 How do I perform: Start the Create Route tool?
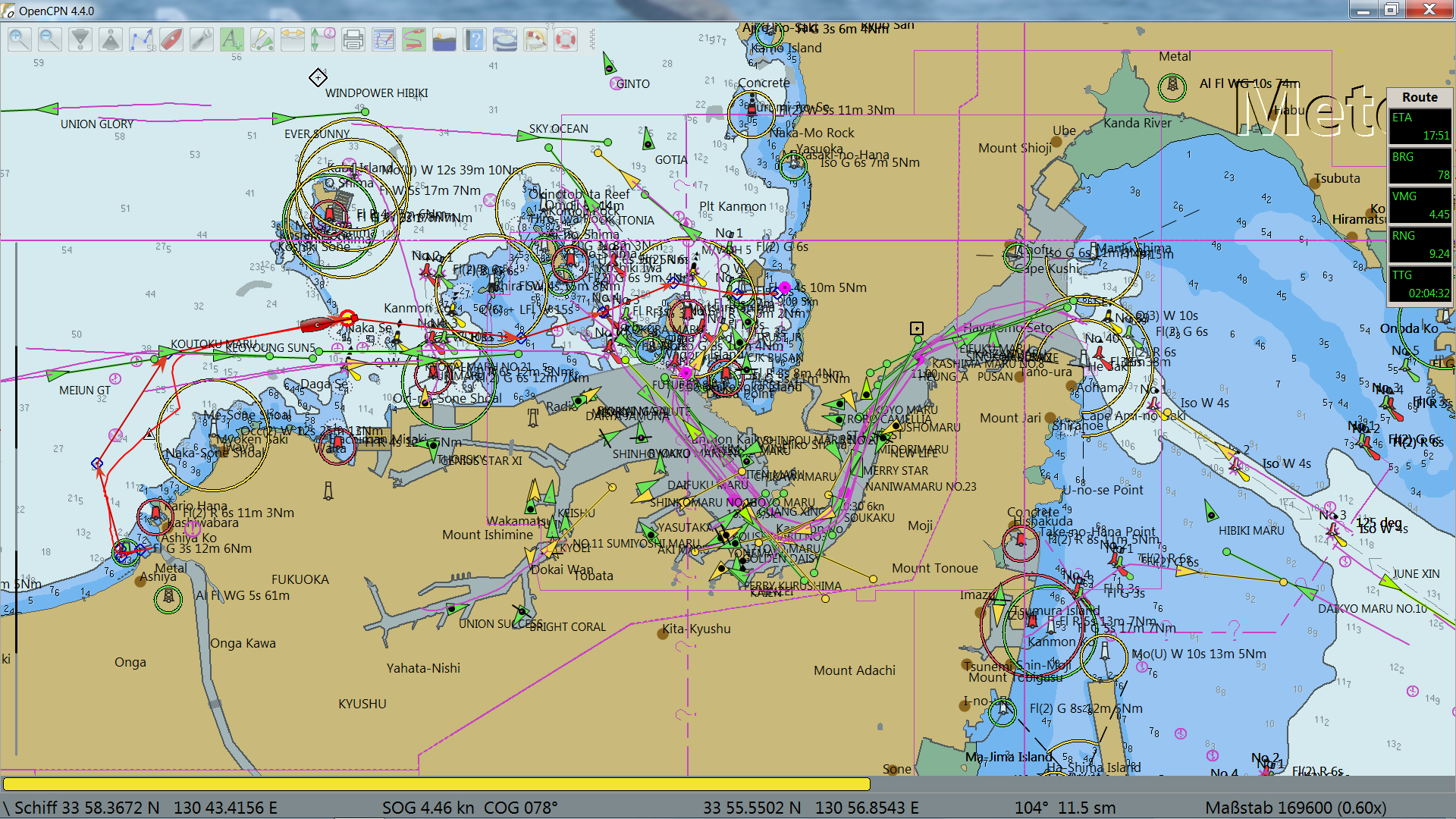[141, 39]
